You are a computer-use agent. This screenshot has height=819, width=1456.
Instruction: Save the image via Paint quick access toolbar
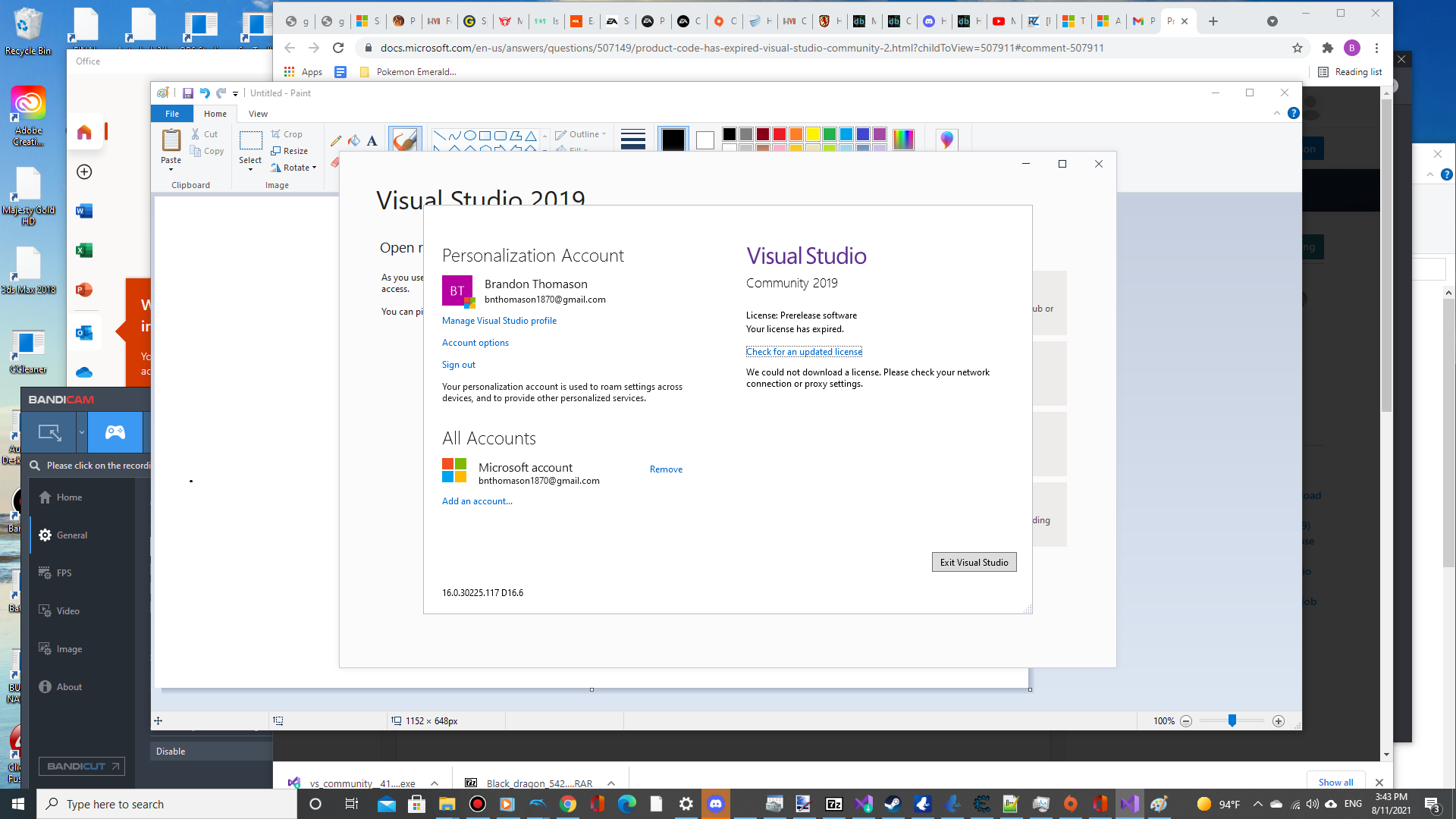188,93
